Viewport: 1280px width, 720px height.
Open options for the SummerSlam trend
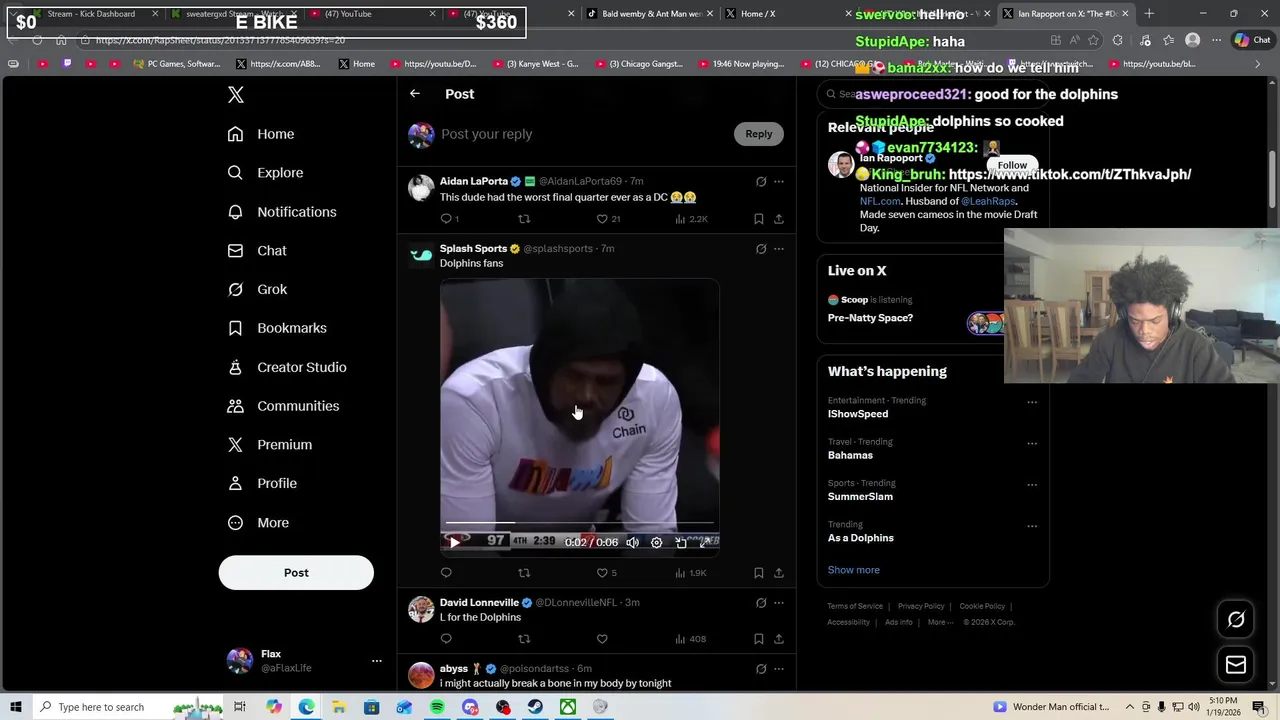click(1032, 485)
